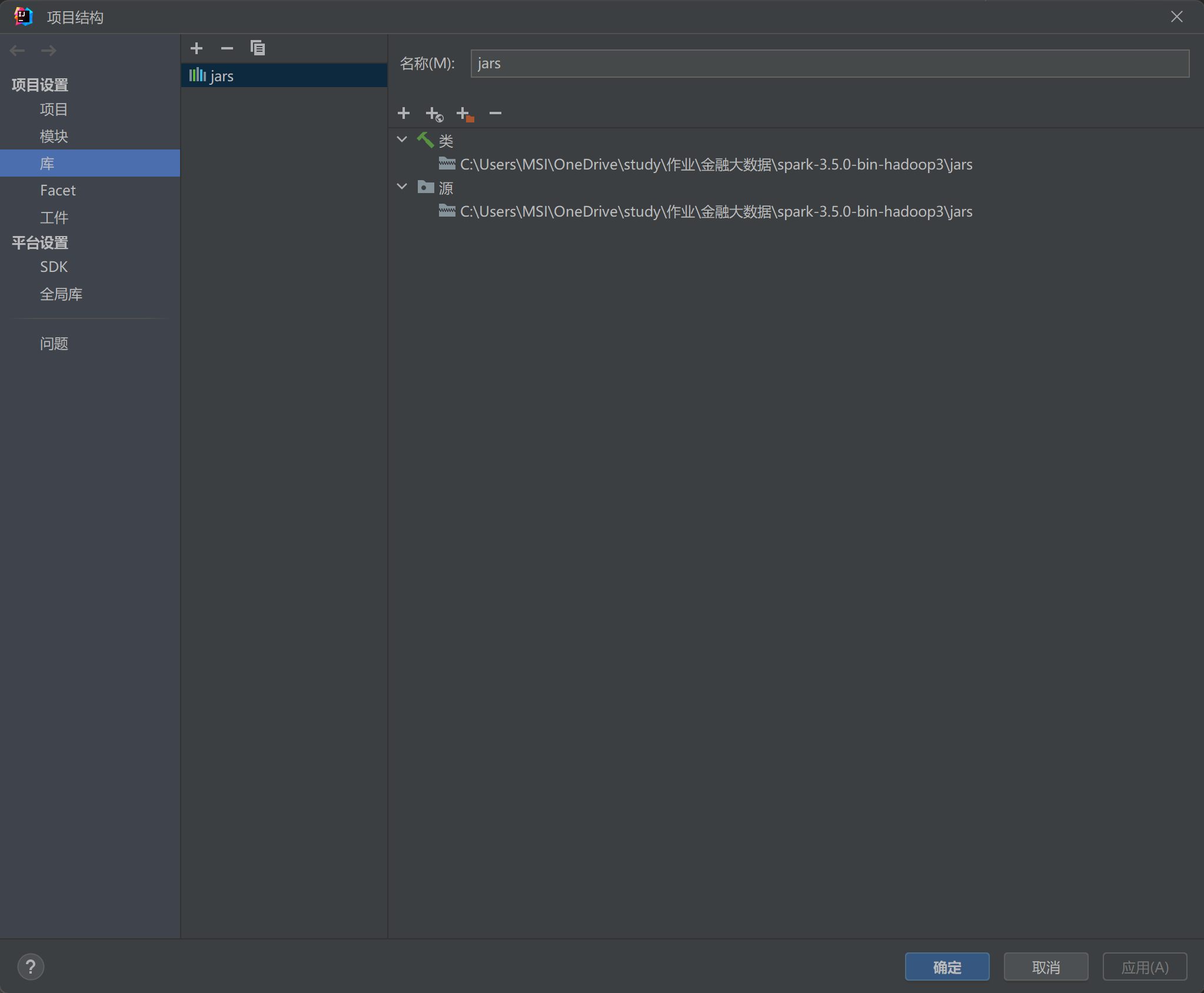Click the IntelliJ logo in title bar
Image resolution: width=1204 pixels, height=993 pixels.
coord(24,16)
